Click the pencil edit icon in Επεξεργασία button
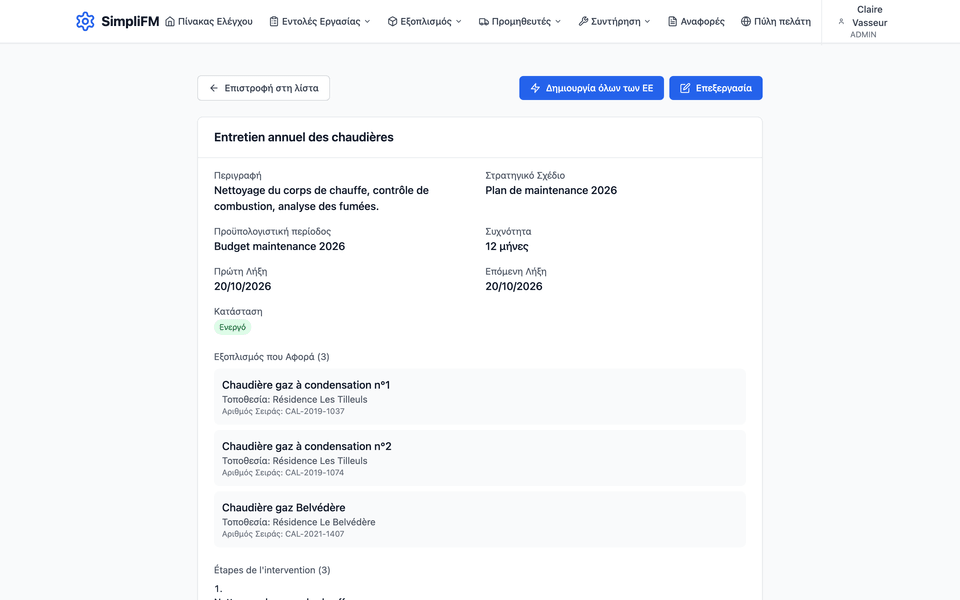This screenshot has height=600, width=960. (x=685, y=88)
